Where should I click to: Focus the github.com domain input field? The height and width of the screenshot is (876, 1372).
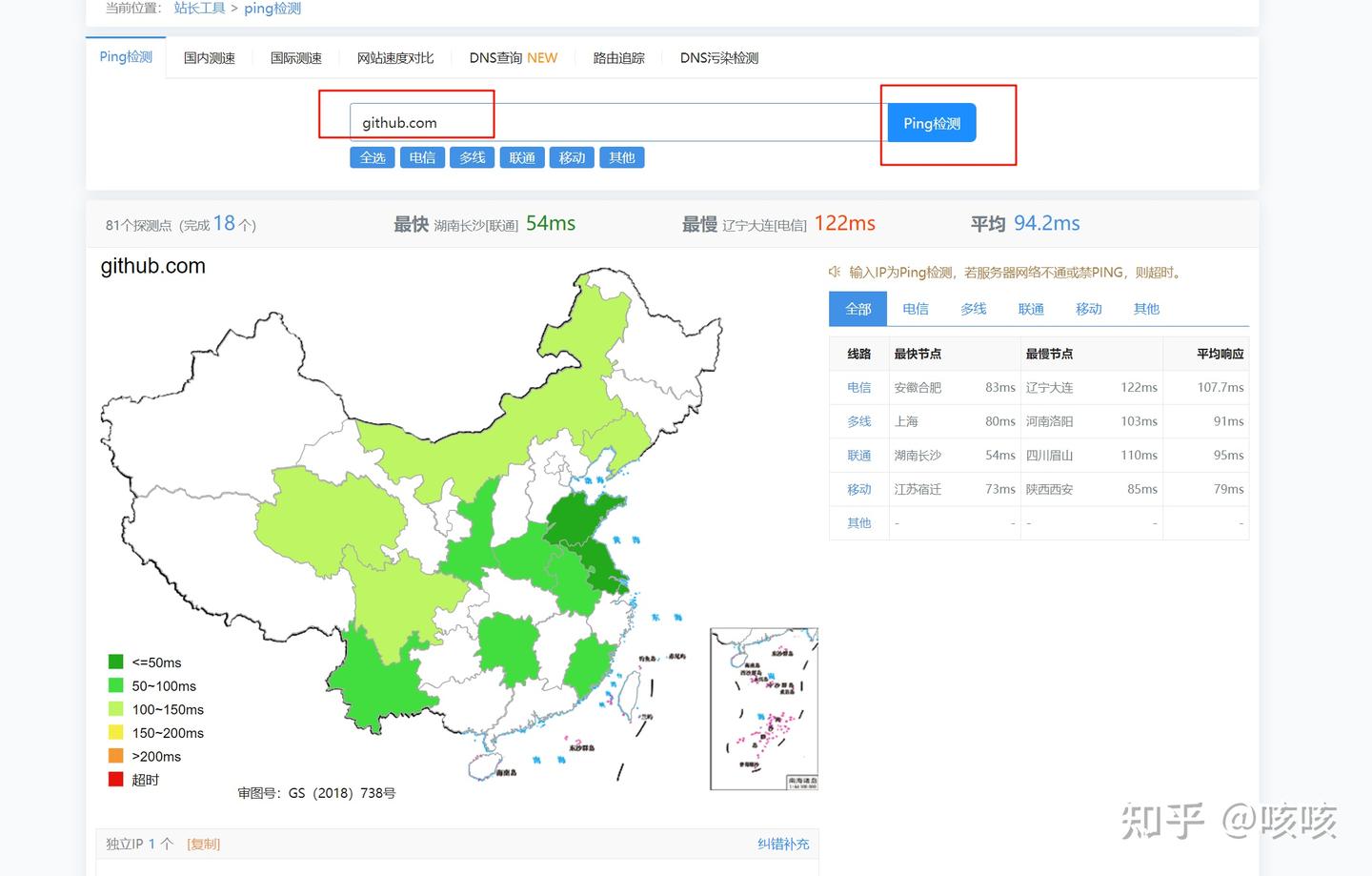click(618, 122)
